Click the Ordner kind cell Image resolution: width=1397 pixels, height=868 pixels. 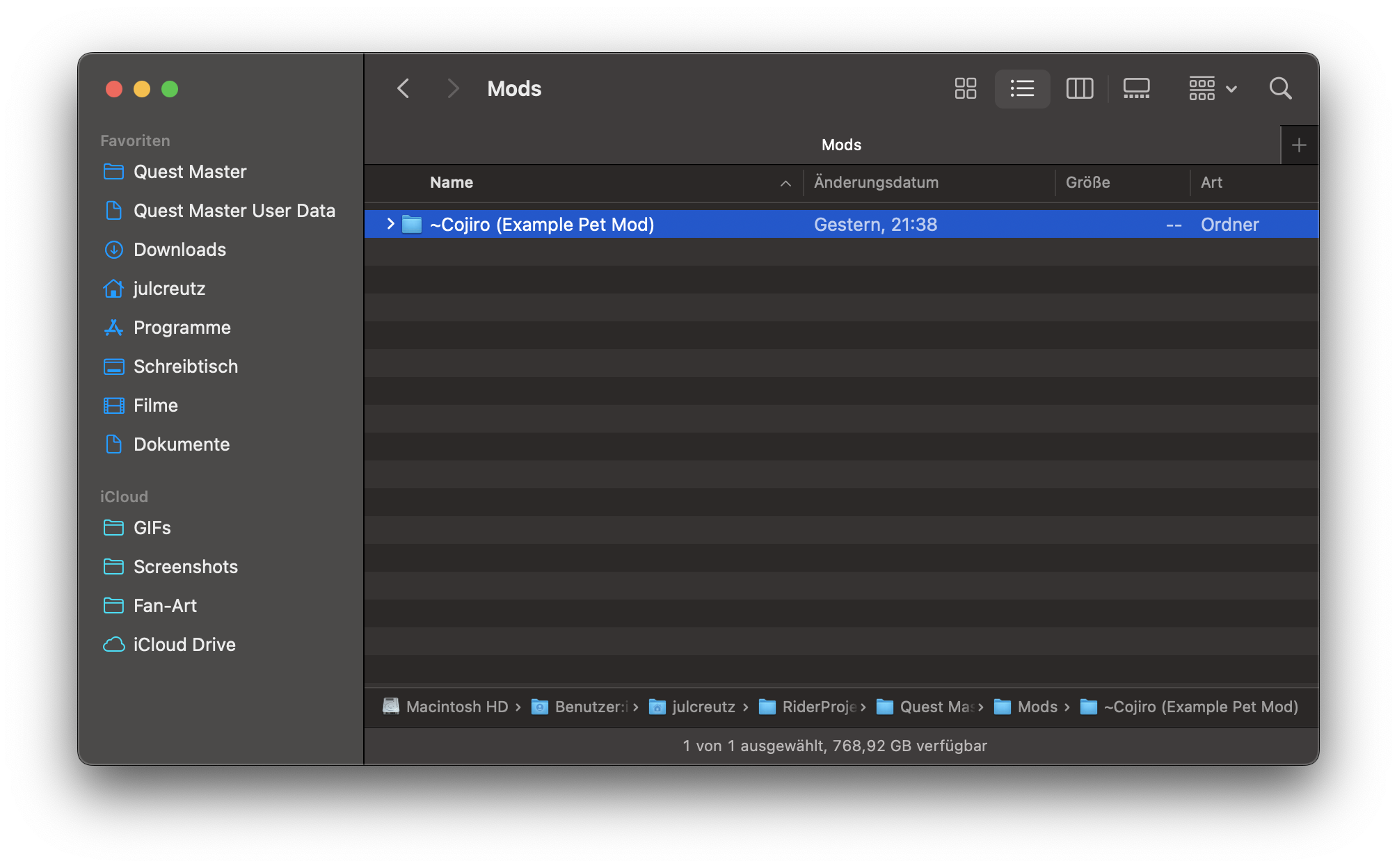[1229, 224]
